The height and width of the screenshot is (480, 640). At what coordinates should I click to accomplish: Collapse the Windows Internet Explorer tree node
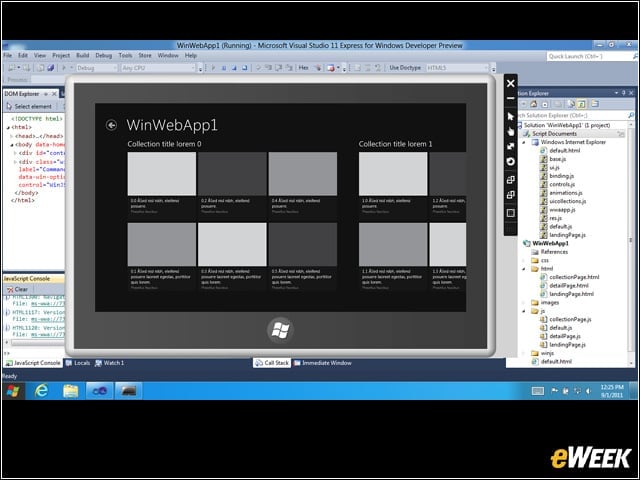point(524,142)
